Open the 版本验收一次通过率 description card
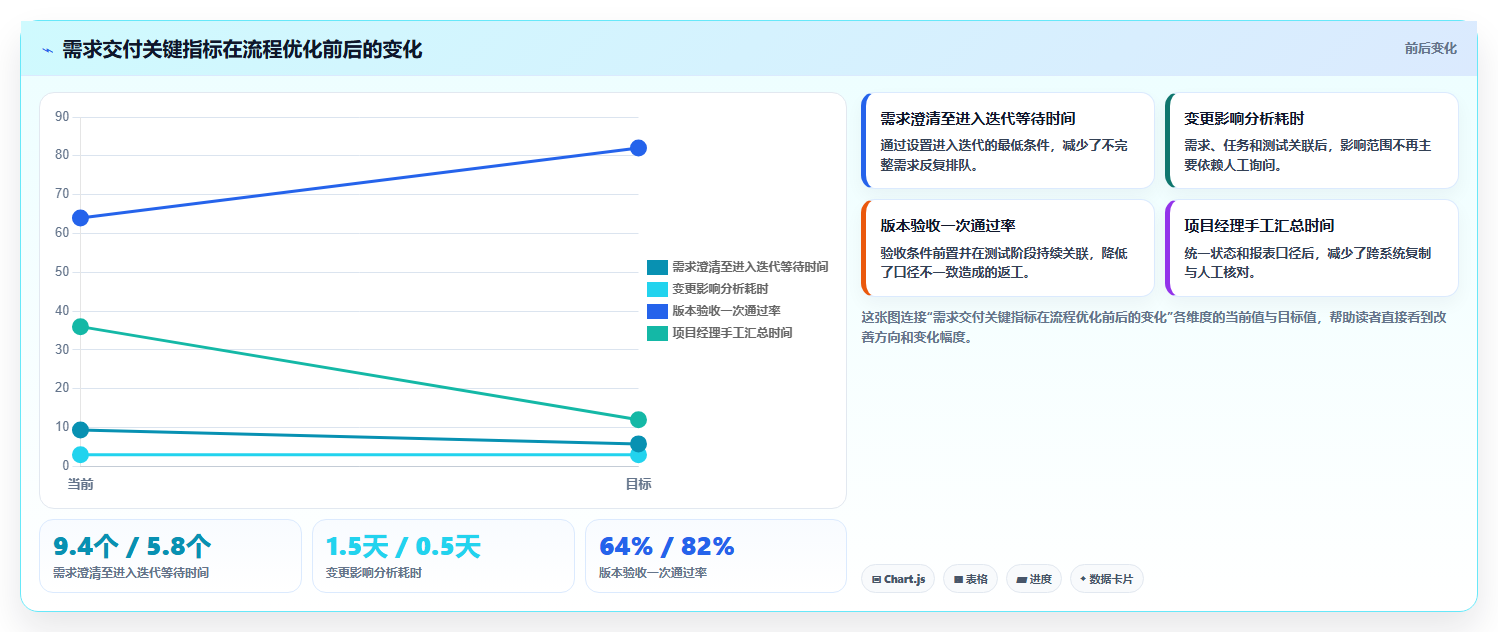This screenshot has height=632, width=1498. coord(1008,248)
